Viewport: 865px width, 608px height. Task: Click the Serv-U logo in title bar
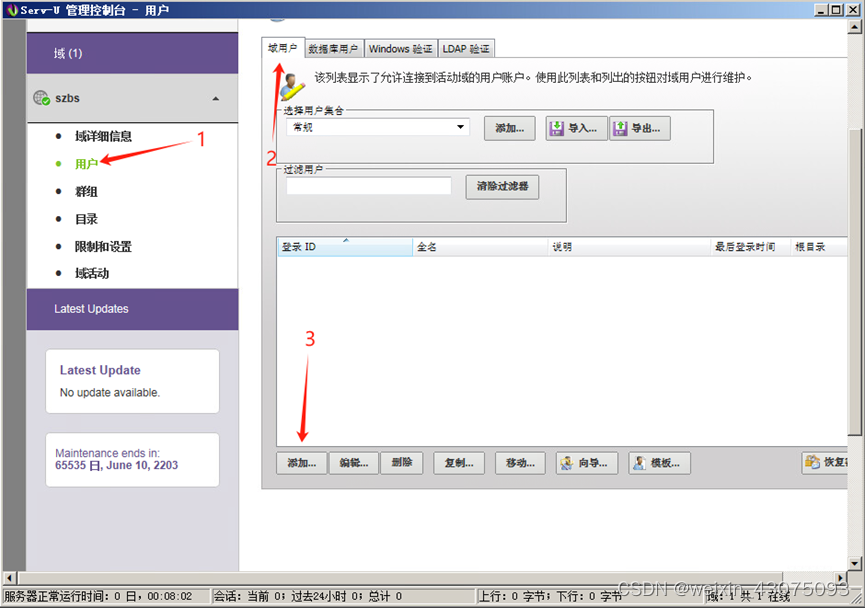12,10
